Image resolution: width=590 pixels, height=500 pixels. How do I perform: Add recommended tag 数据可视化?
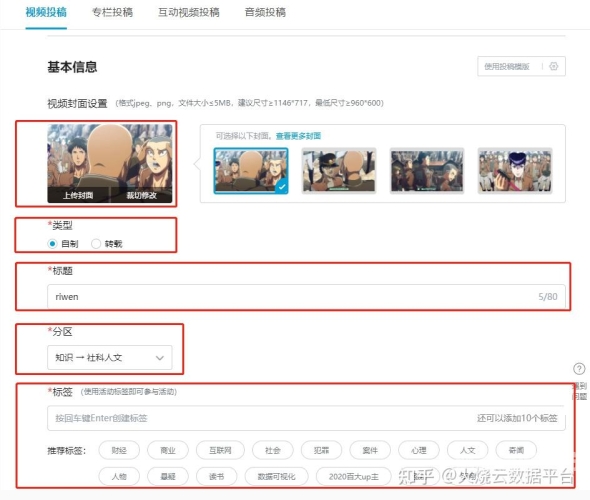[x=277, y=476]
